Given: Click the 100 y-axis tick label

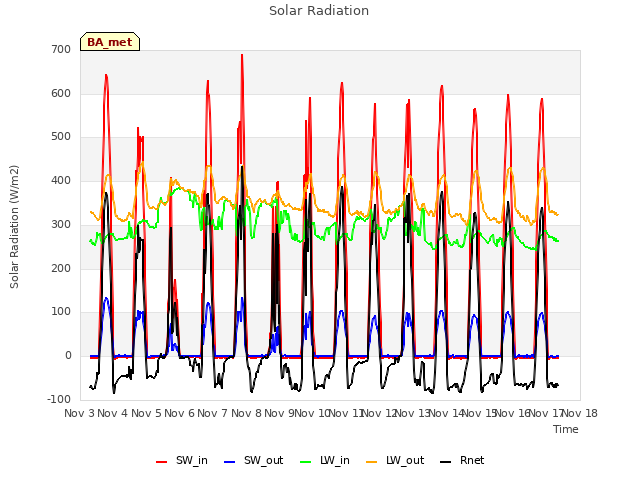Looking at the screenshot, I should [x=61, y=311].
